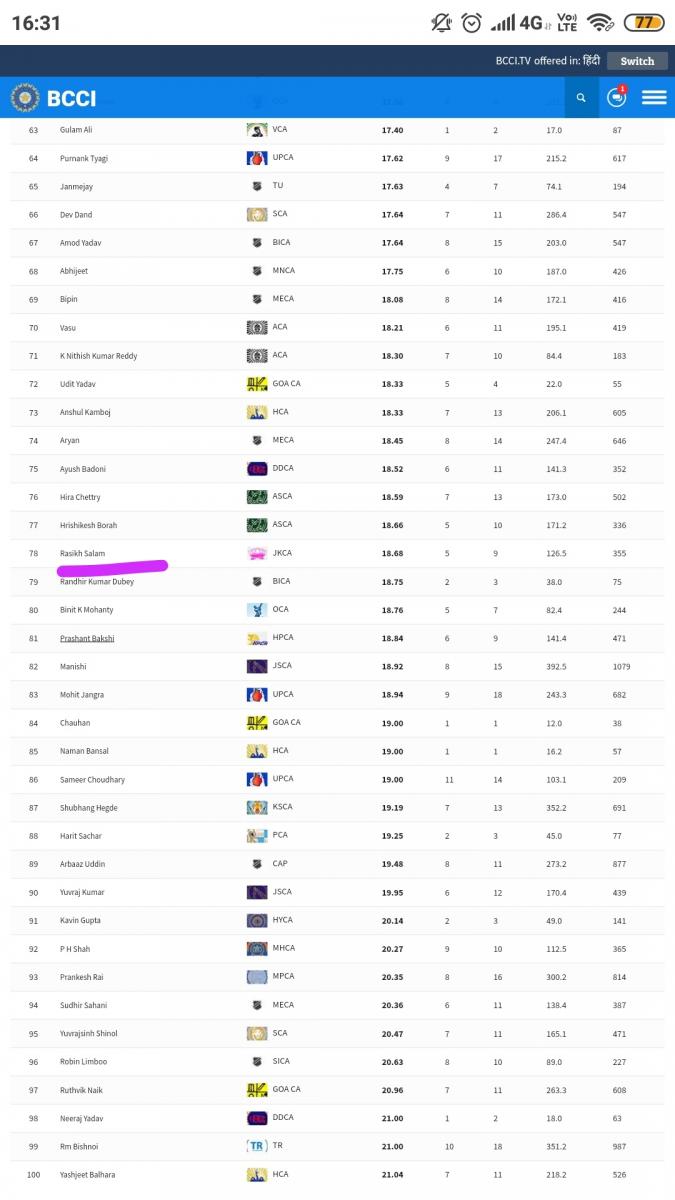
Task: Open the Prashant Bakshi player link
Action: (87, 638)
